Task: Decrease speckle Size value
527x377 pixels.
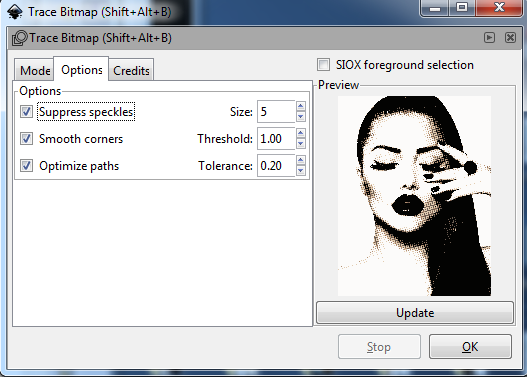Action: point(300,117)
